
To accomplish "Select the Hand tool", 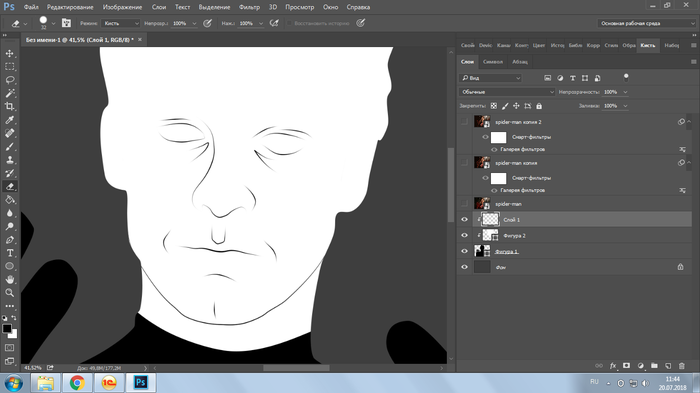I will [x=9, y=280].
